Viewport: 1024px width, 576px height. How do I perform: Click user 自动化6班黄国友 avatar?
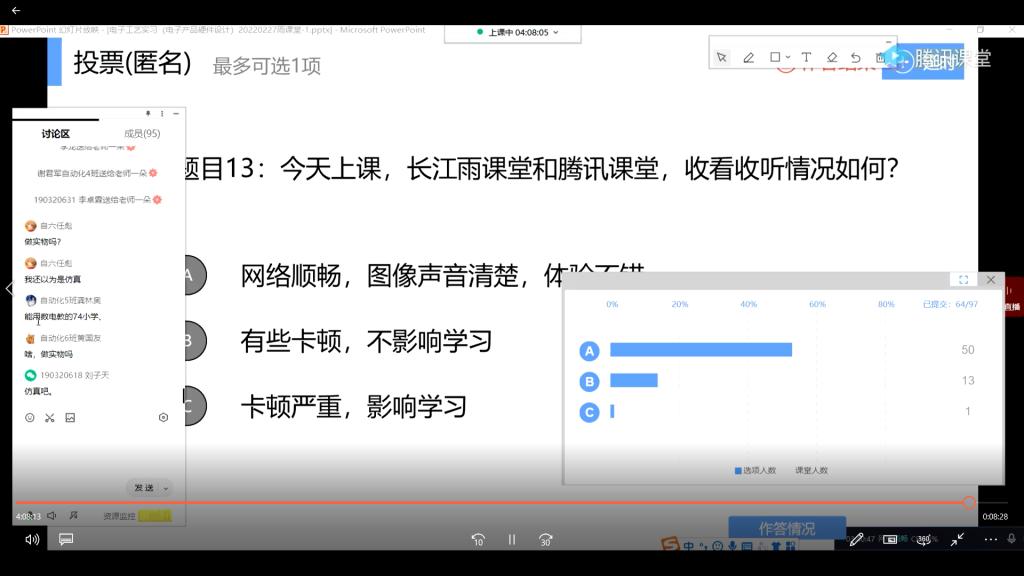pos(30,338)
